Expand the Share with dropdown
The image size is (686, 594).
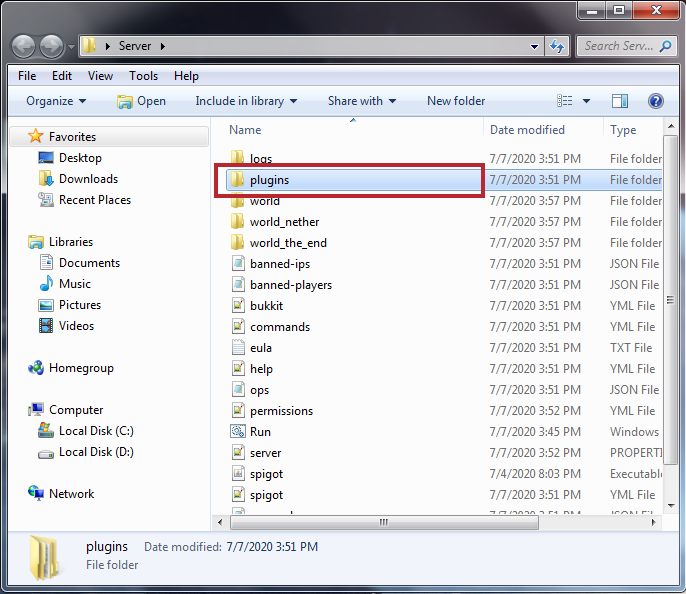tap(362, 101)
